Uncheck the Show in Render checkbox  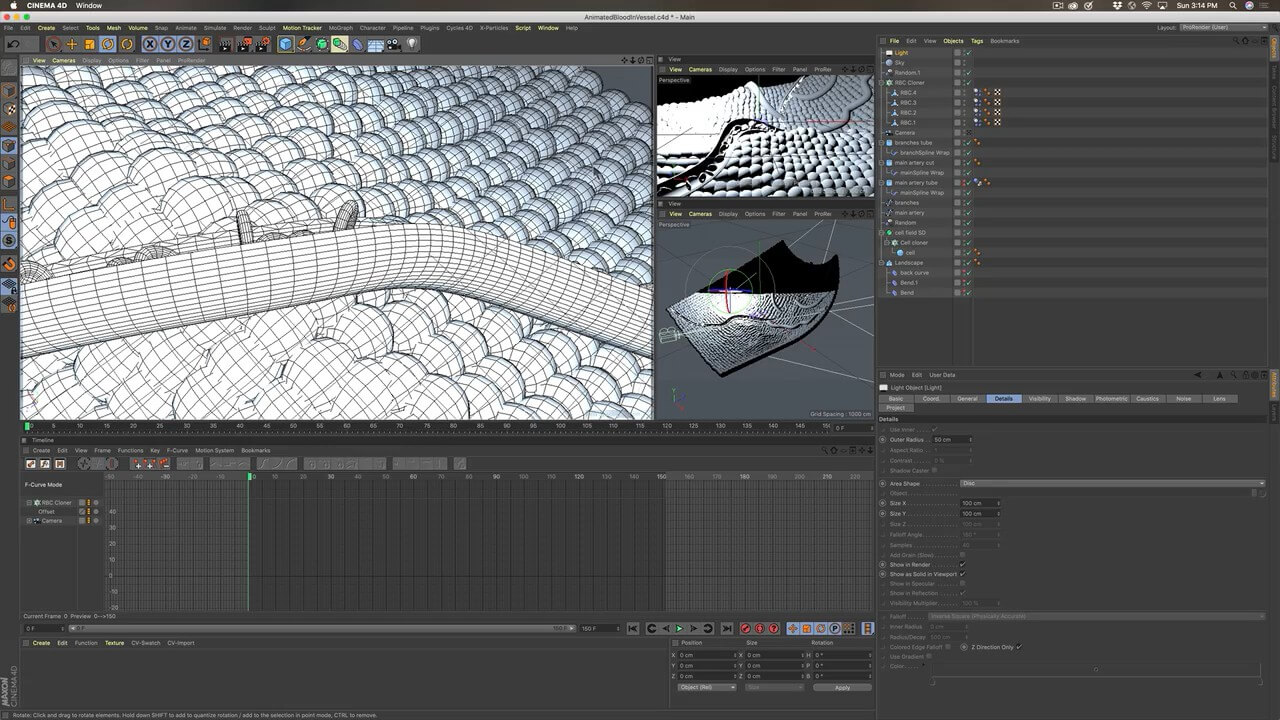962,565
